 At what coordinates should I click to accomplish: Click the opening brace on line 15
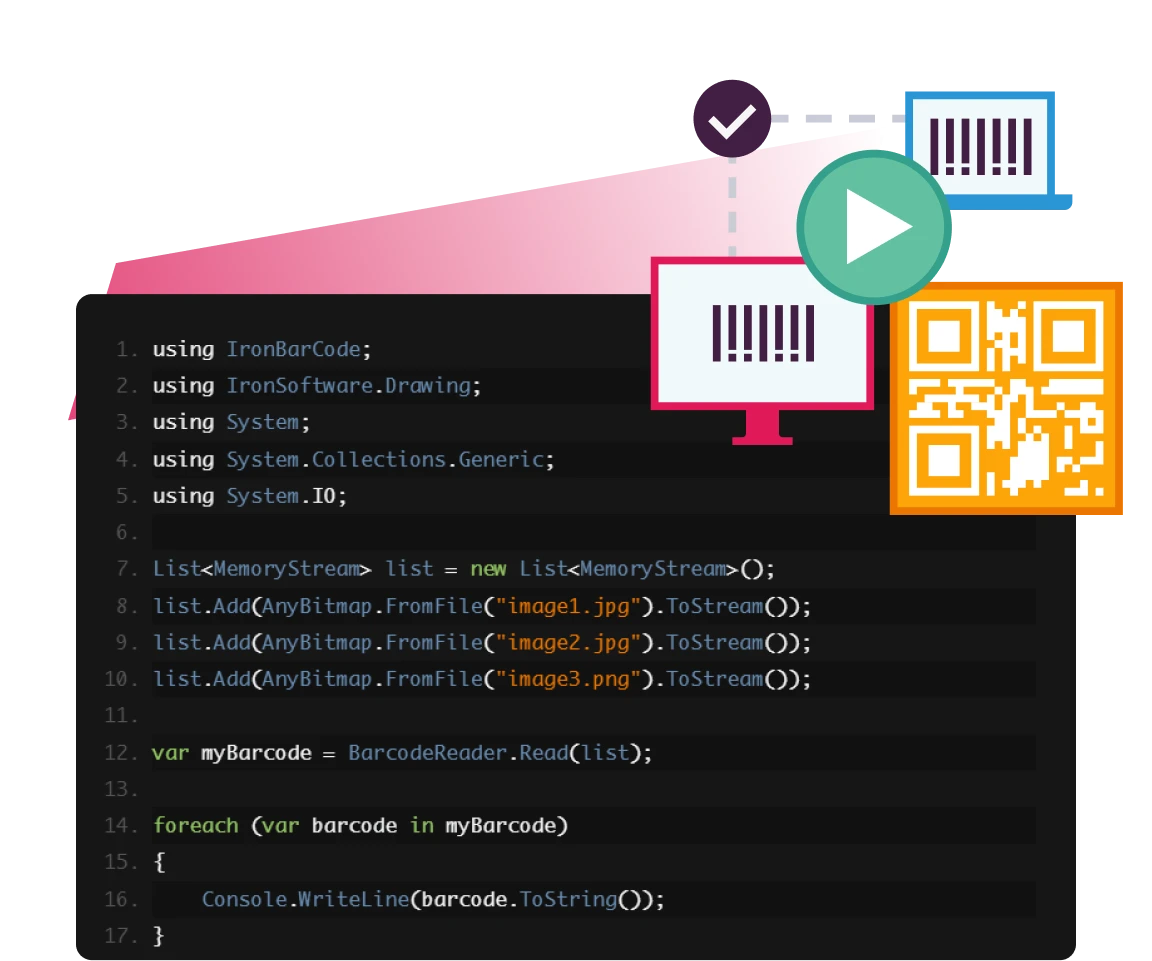(159, 862)
